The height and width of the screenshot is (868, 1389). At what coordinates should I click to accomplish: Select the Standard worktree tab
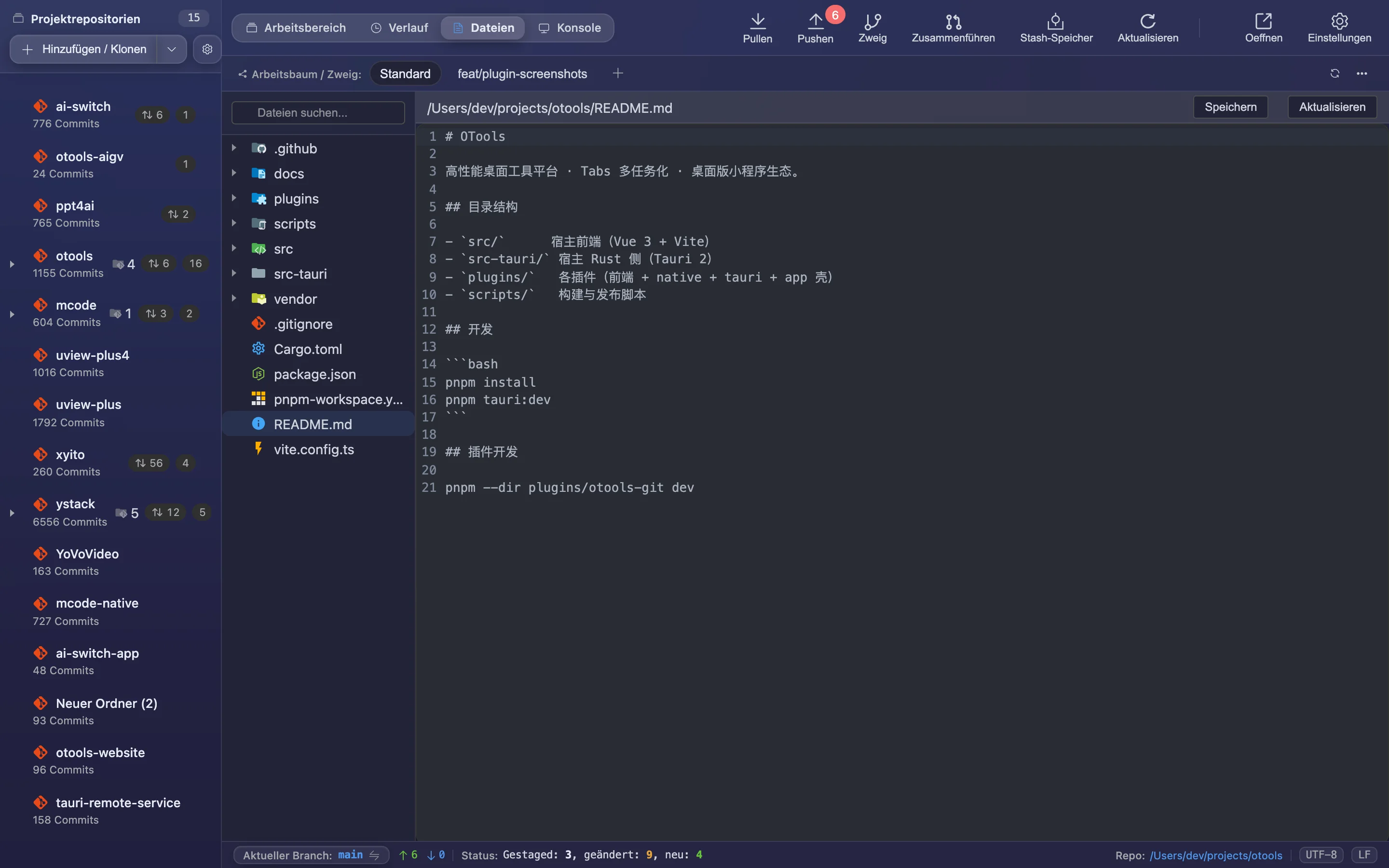[405, 73]
